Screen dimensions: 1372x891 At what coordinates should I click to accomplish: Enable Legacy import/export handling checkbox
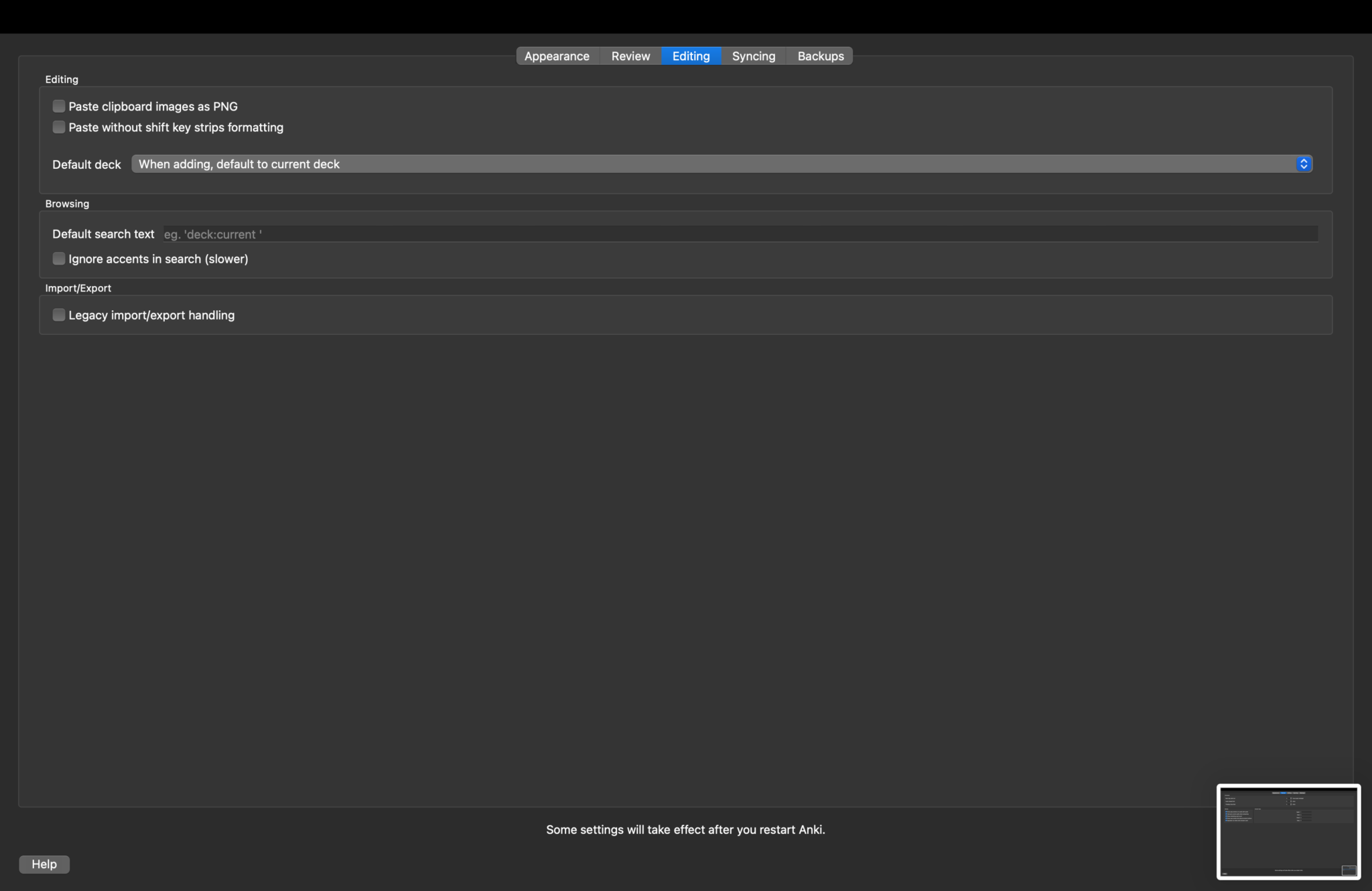pyautogui.click(x=59, y=315)
